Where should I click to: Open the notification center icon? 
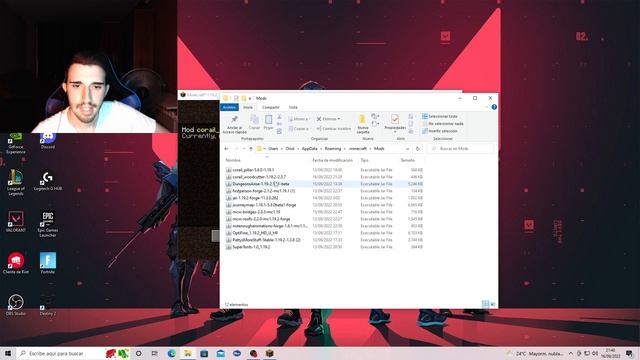629,353
